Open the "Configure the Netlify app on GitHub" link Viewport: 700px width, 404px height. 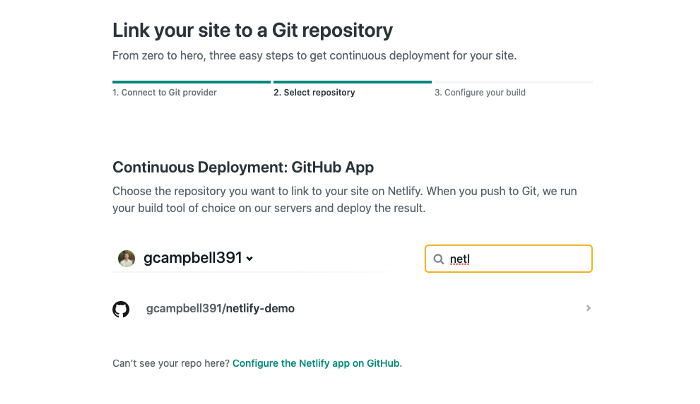[317, 363]
